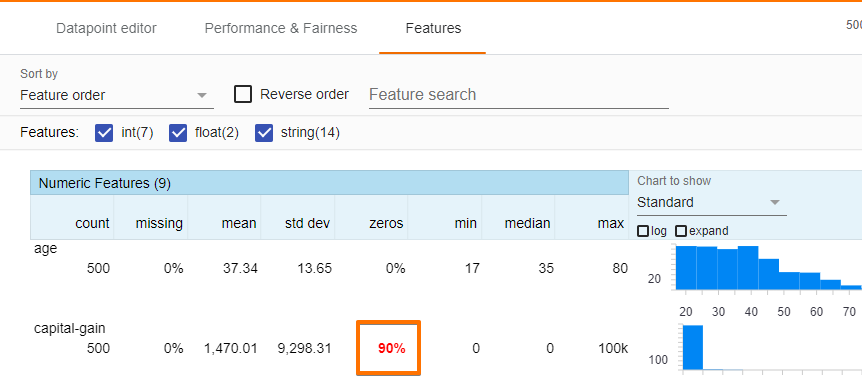This screenshot has width=862, height=387.
Task: Toggle the string(14) features checkbox
Action: (x=264, y=133)
